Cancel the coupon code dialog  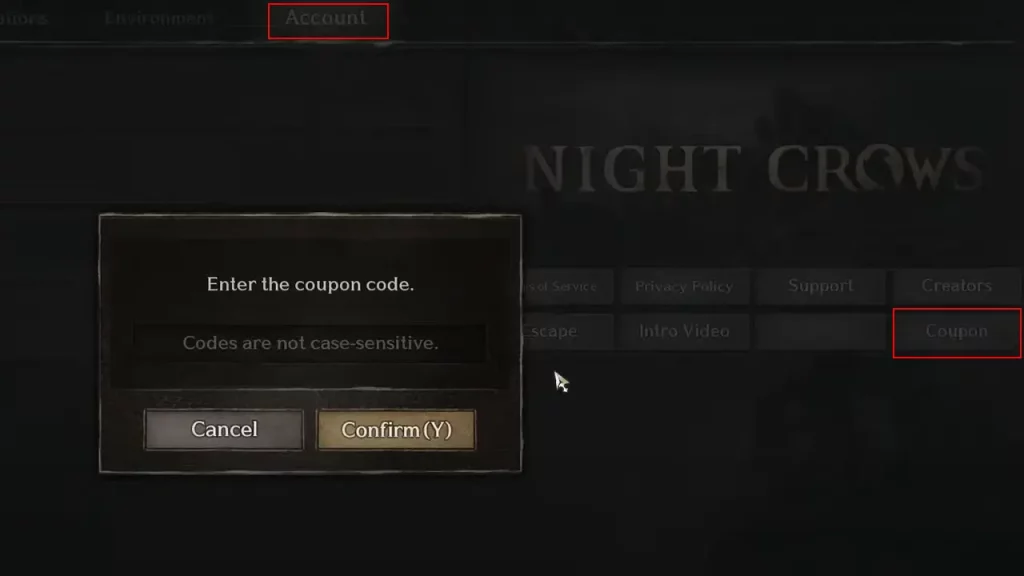pos(224,430)
